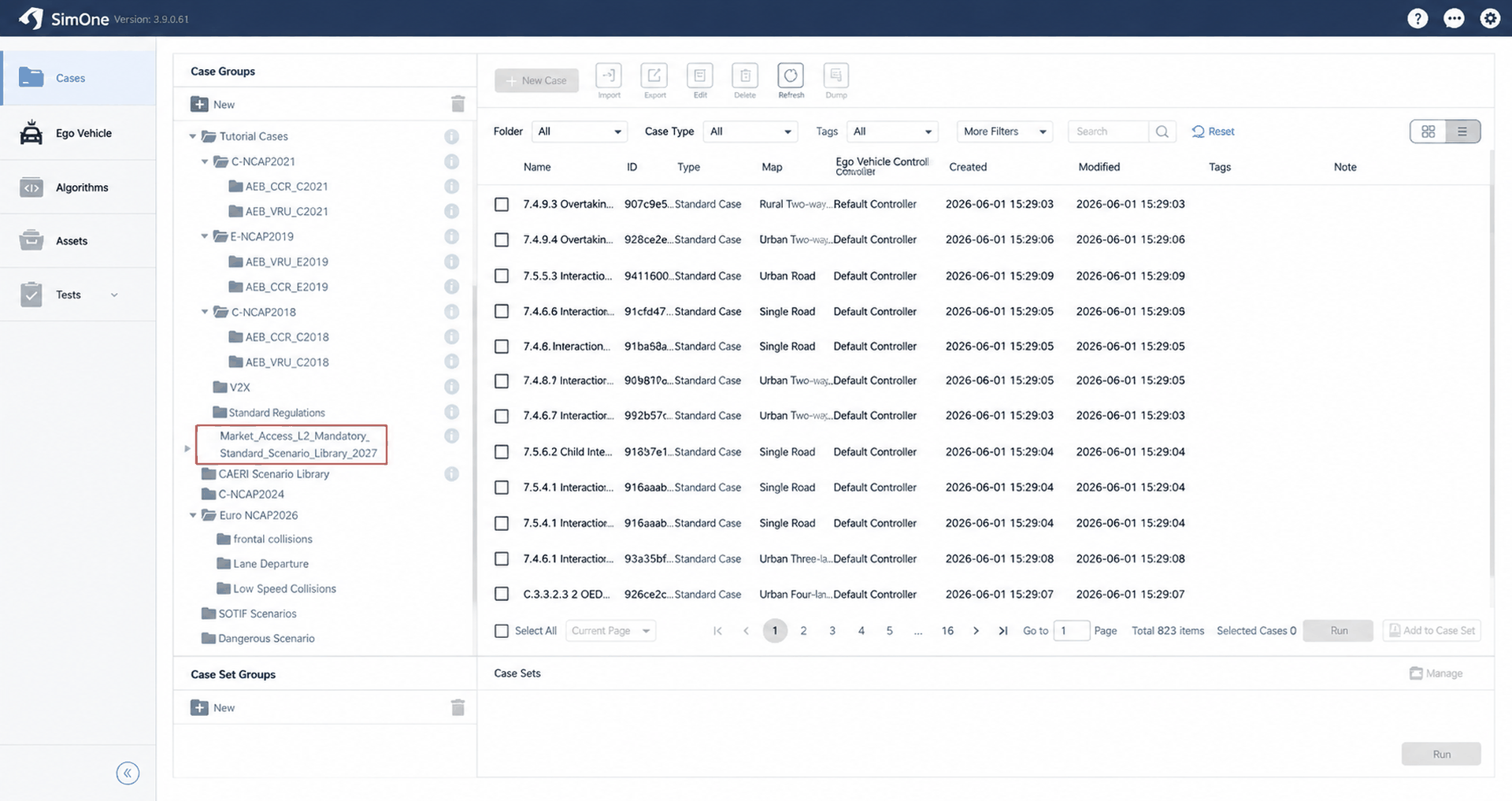Check the 7.4.9.4 Overtaking case checkbox

click(x=502, y=239)
